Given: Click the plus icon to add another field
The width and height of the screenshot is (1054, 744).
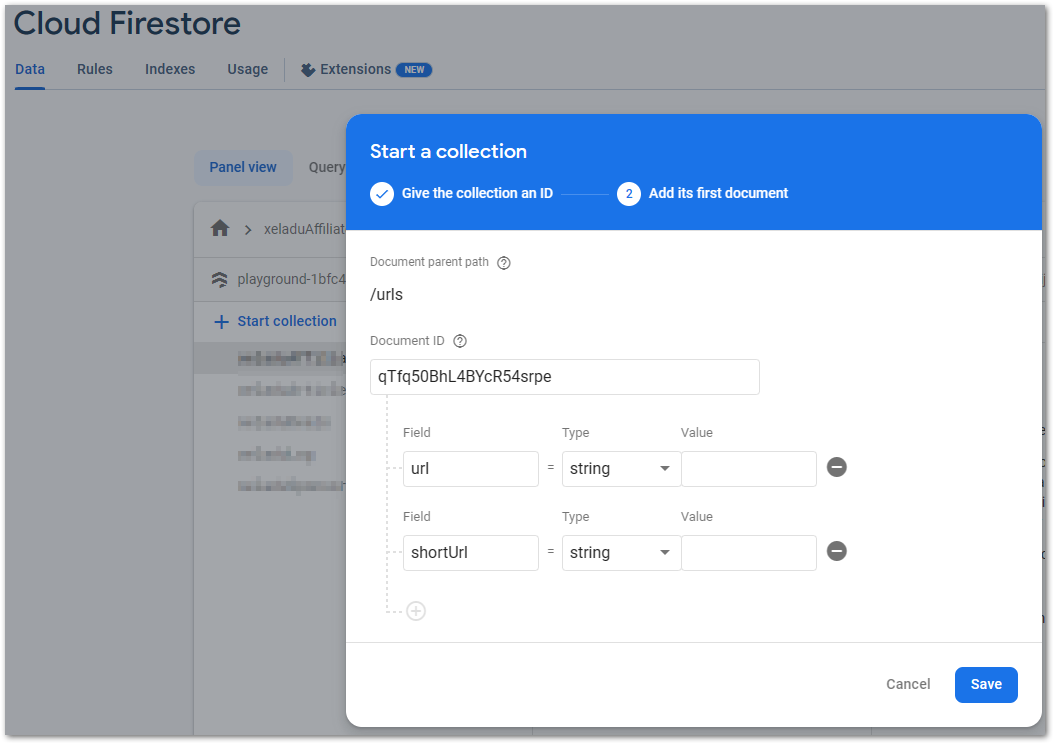Looking at the screenshot, I should (416, 610).
